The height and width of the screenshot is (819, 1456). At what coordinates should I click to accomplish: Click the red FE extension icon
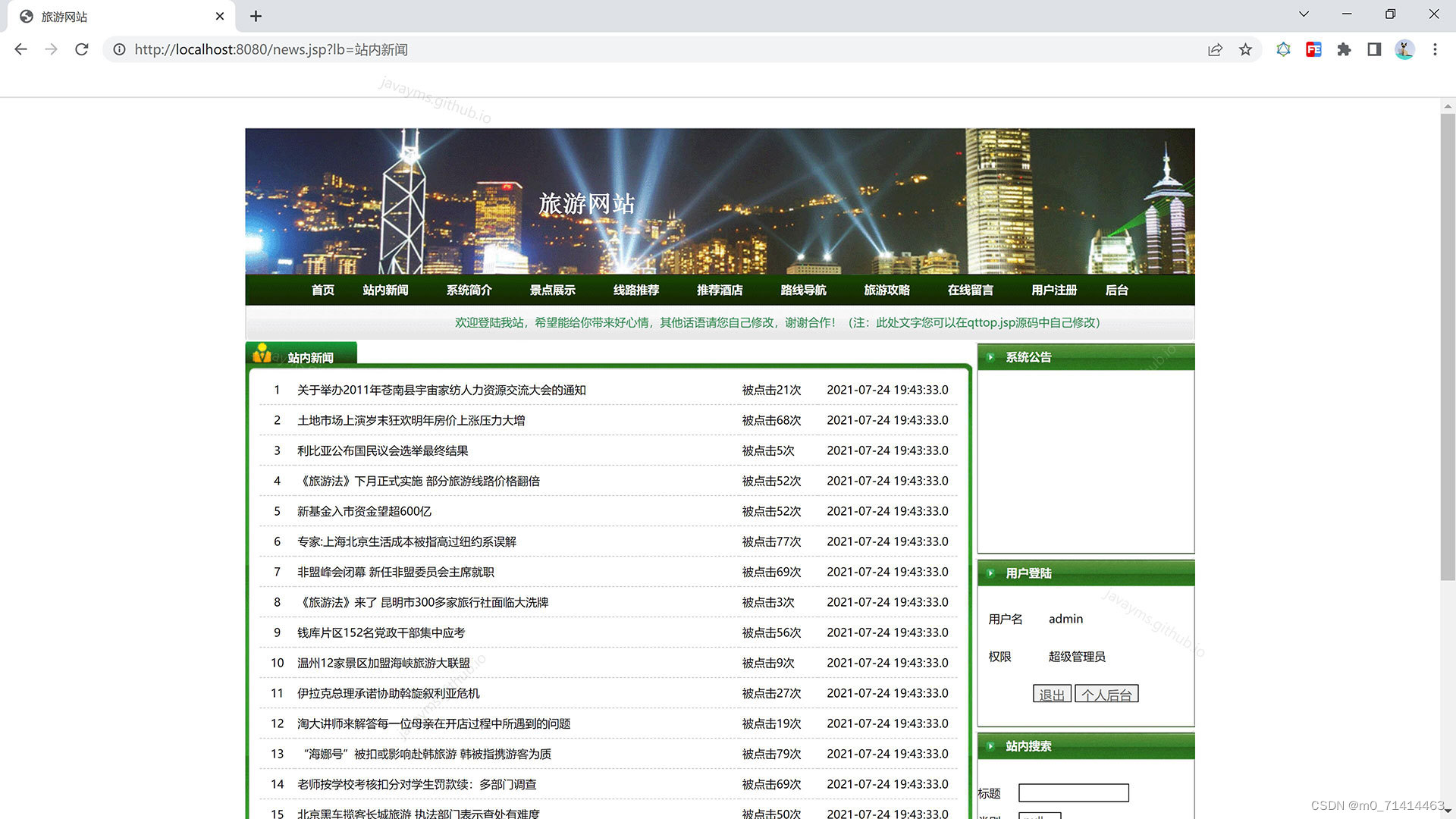pyautogui.click(x=1313, y=49)
